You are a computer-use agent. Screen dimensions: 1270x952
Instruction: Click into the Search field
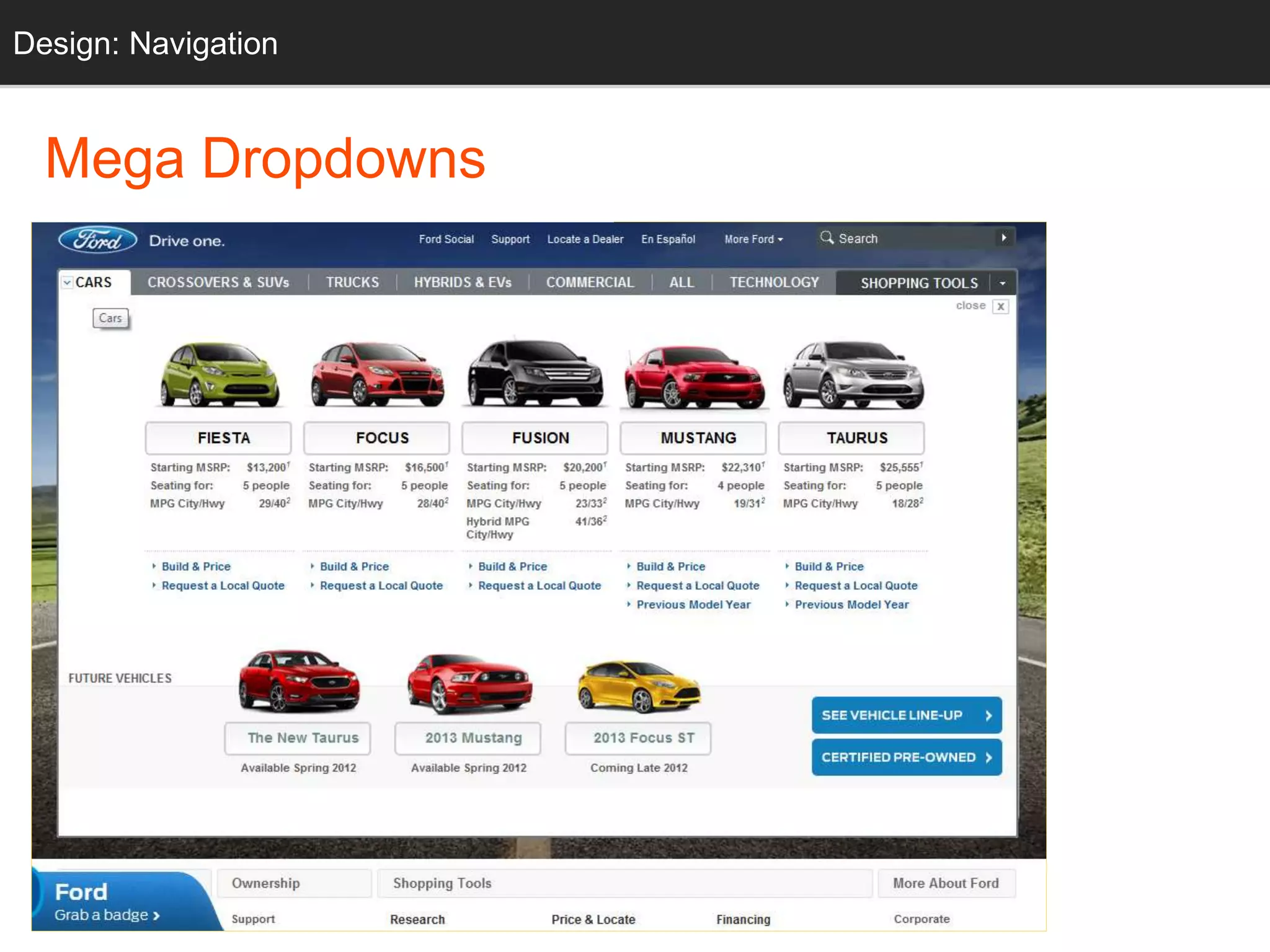click(x=915, y=239)
